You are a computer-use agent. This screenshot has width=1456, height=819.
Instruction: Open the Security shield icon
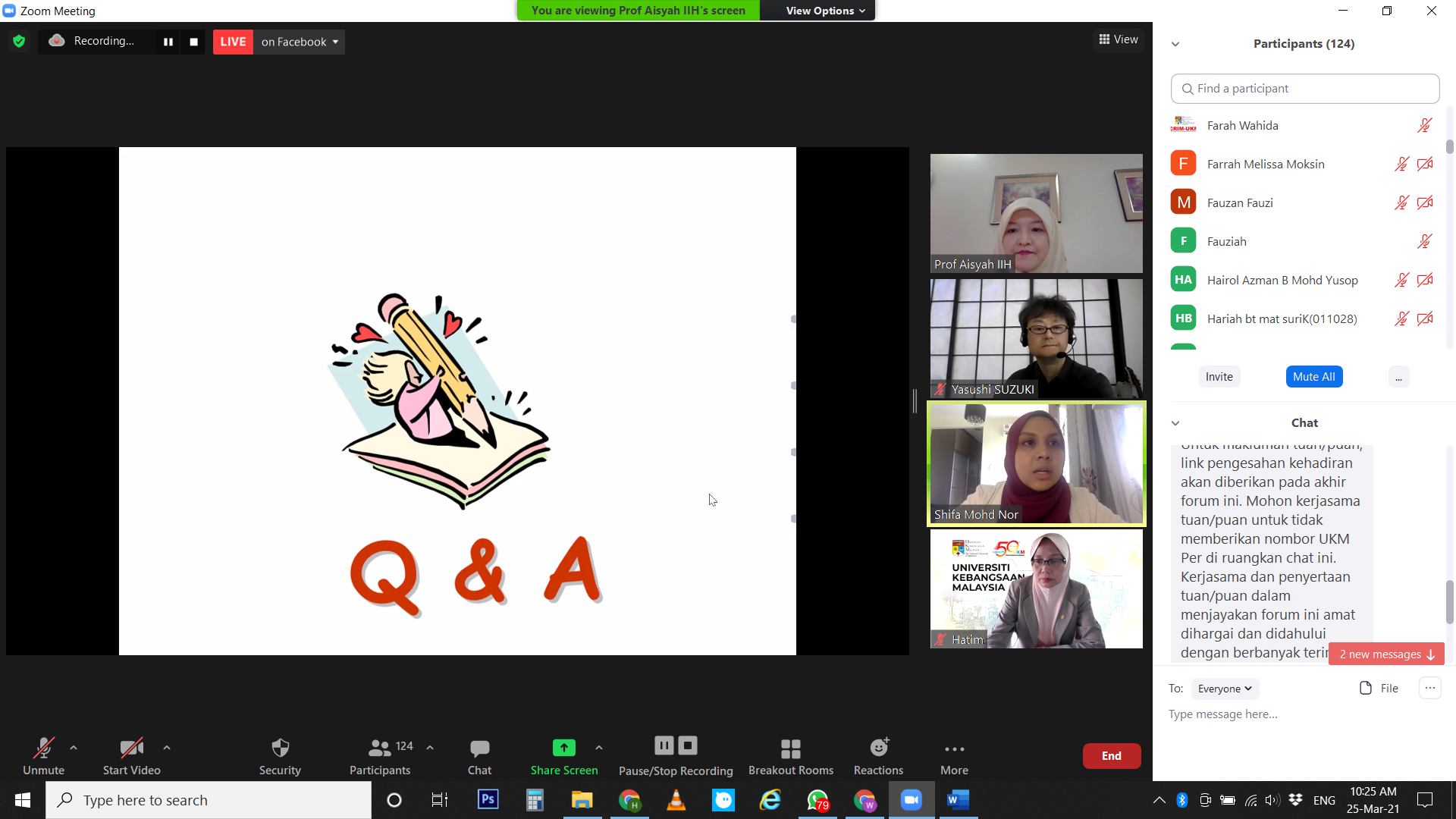click(x=280, y=748)
